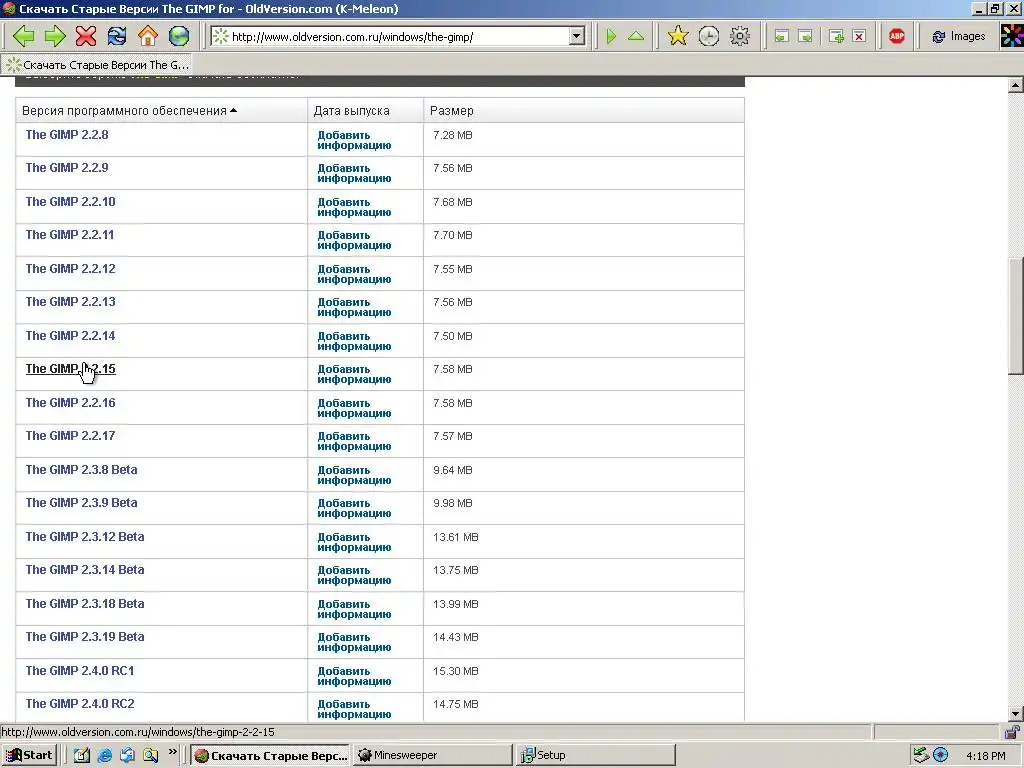The image size is (1024, 768).
Task: Stop page loading with the red X
Action: pyautogui.click(x=86, y=36)
